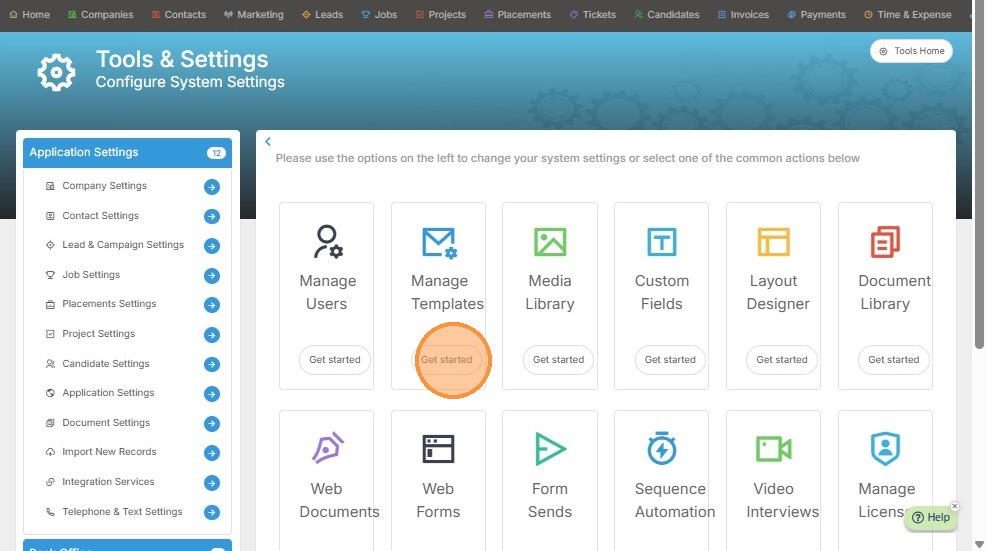Open the Companies menu
Viewport: 987px width, 551px height.
101,14
